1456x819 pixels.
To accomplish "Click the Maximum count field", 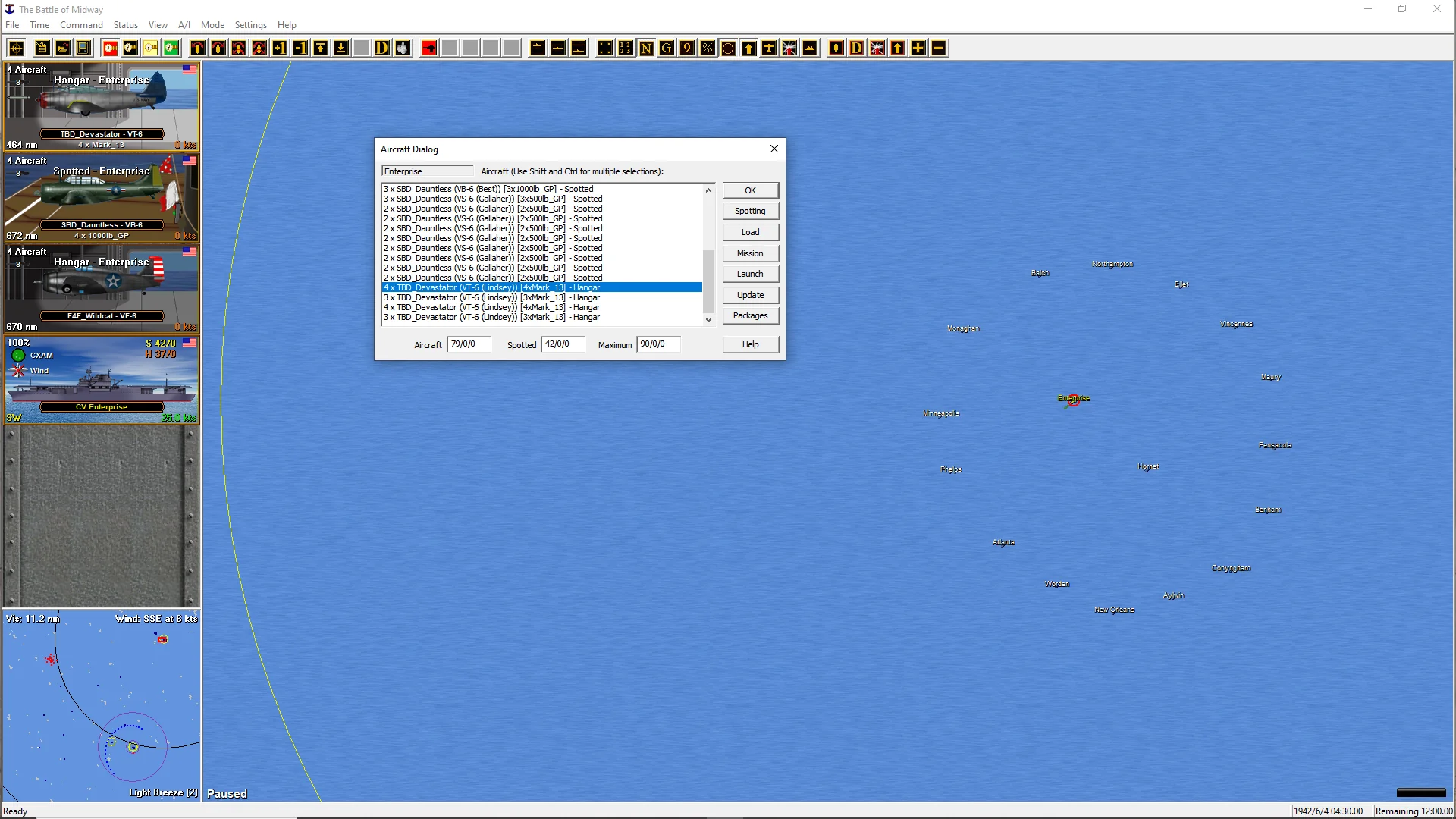I will point(658,344).
